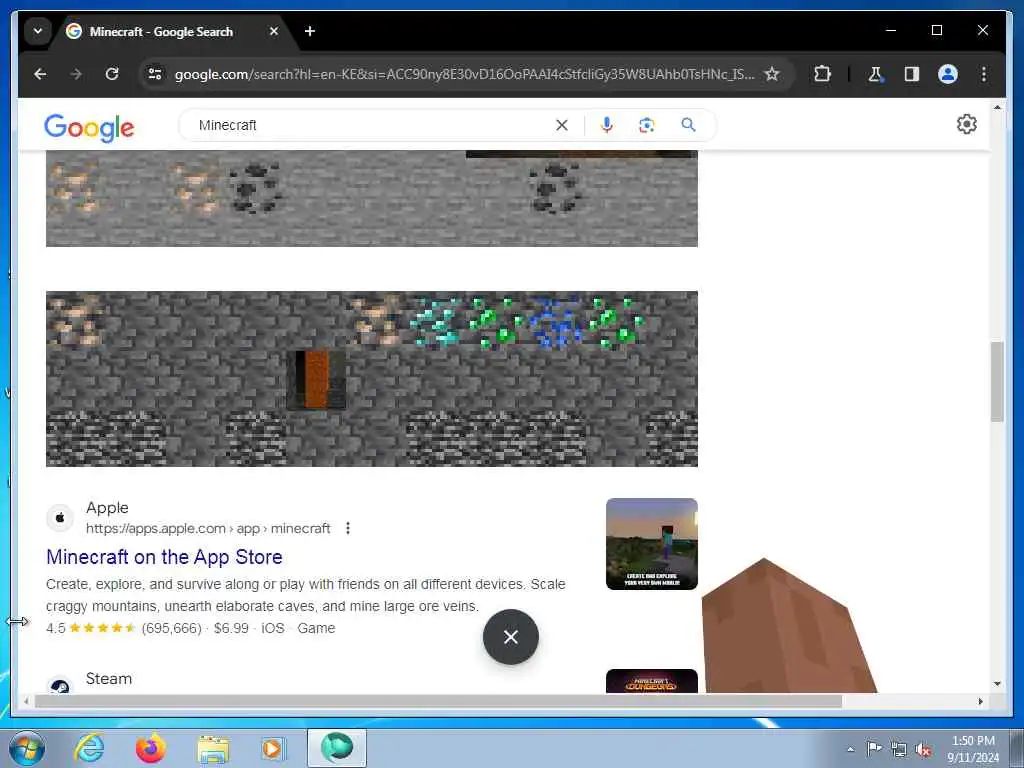
Task: Open the tab search dropdown arrow
Action: coord(38,31)
